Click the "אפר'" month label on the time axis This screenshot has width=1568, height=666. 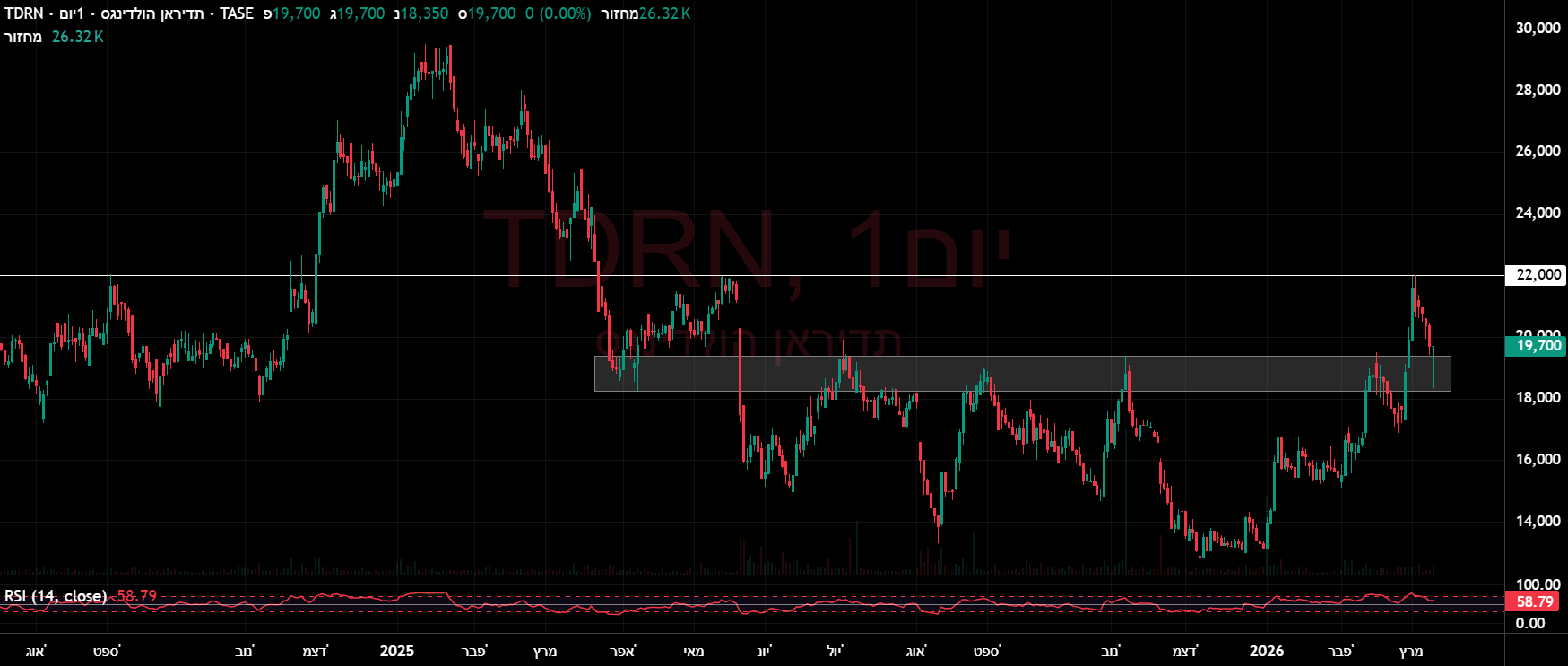point(621,651)
